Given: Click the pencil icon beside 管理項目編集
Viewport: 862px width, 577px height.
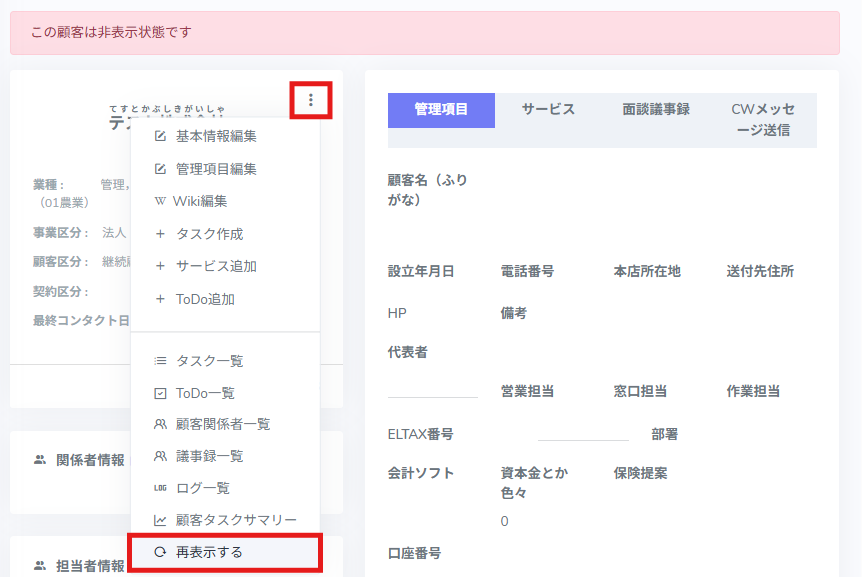Looking at the screenshot, I should coord(160,169).
